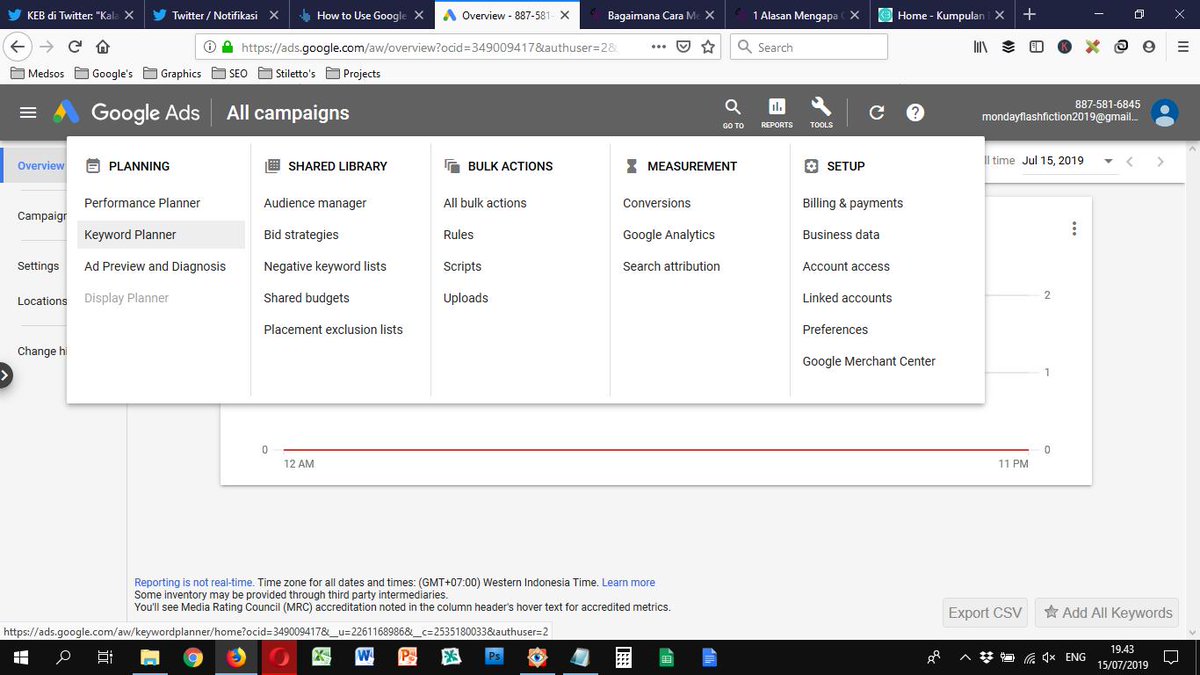Open Audience manager in Shared Library
The height and width of the screenshot is (675, 1200).
click(315, 203)
